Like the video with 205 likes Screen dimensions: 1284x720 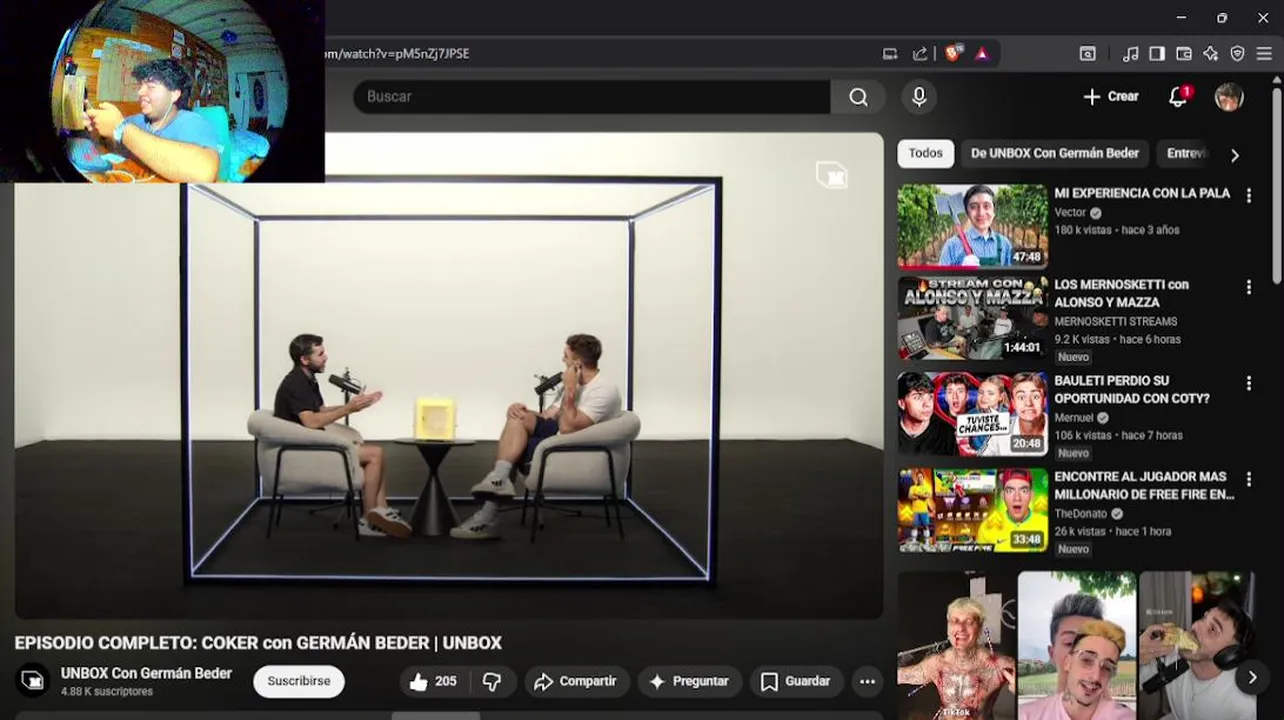pos(433,681)
